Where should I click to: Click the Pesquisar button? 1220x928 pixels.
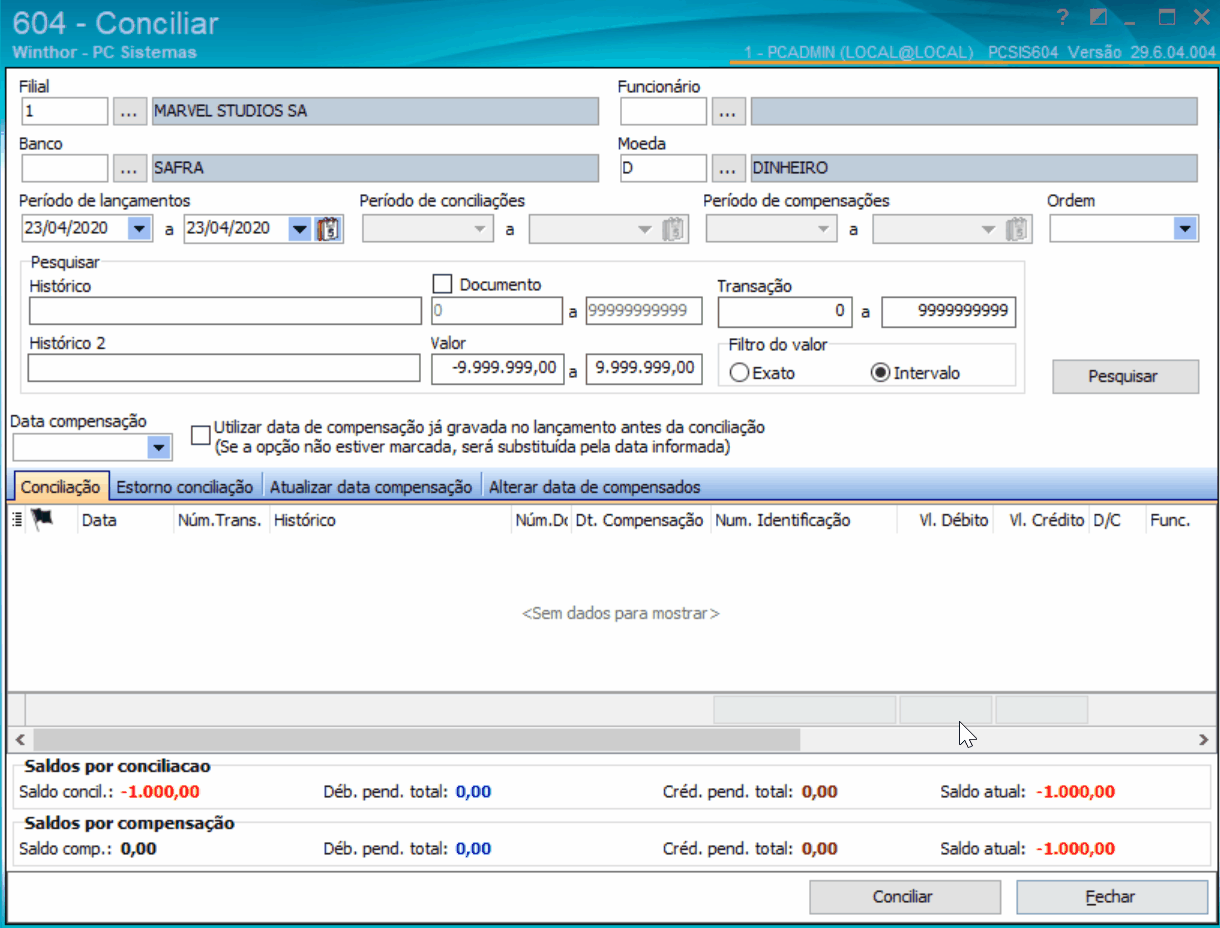tap(1125, 376)
